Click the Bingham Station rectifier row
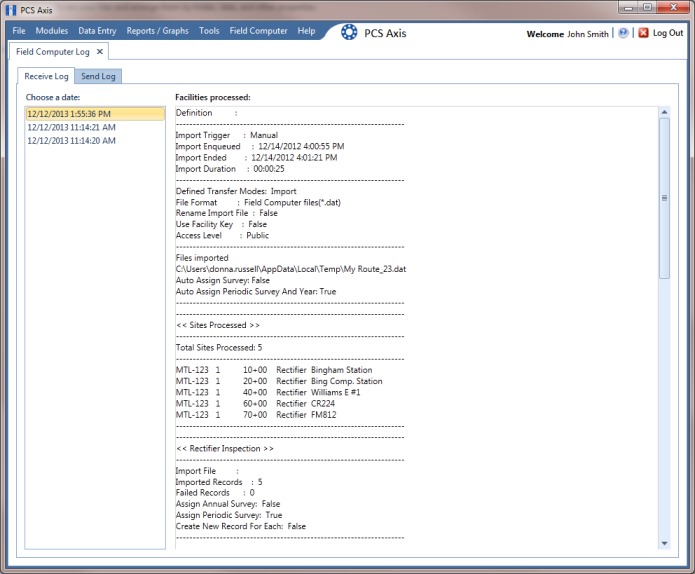 pyautogui.click(x=274, y=370)
